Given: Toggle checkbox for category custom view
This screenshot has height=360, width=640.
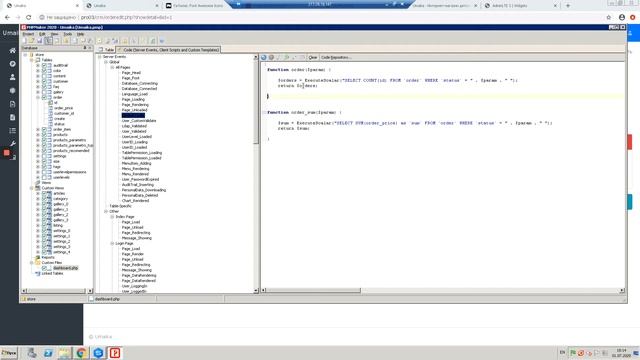Looking at the screenshot, I should pos(44,199).
